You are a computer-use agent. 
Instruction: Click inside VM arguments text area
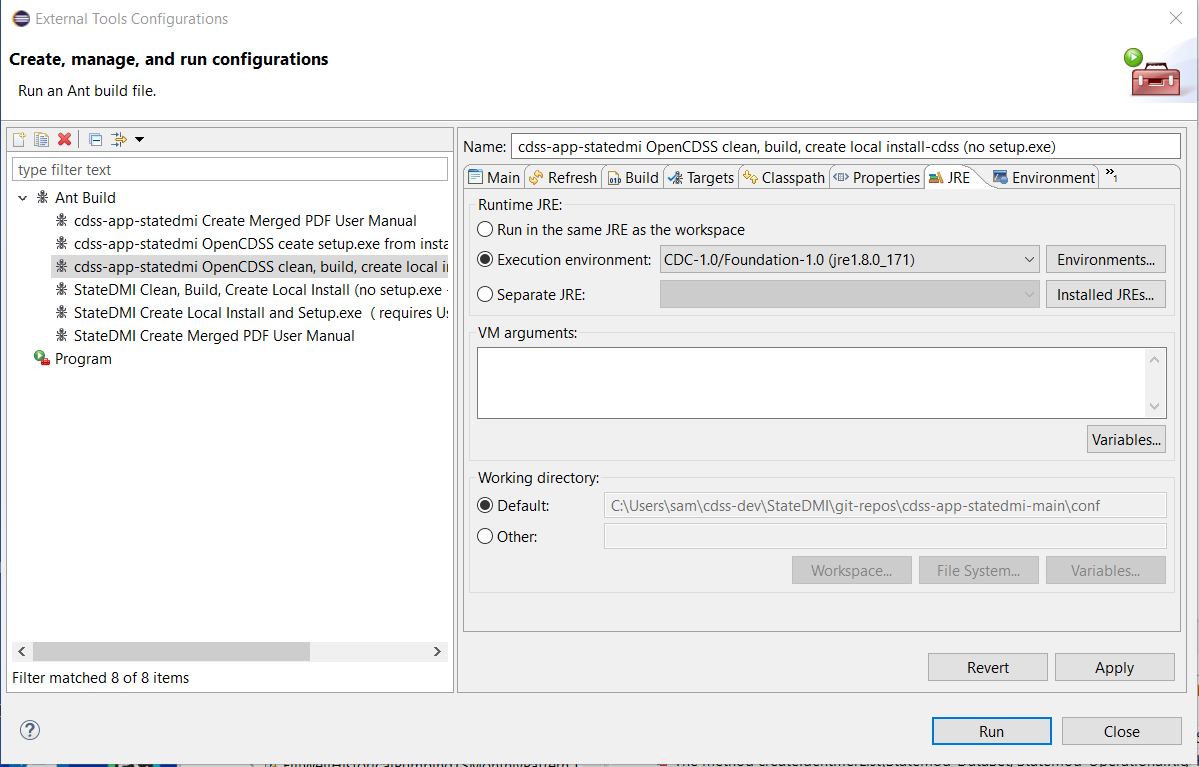pos(811,382)
